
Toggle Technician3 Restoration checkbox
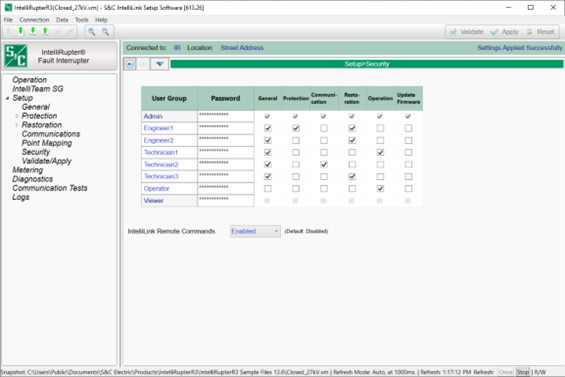[352, 177]
